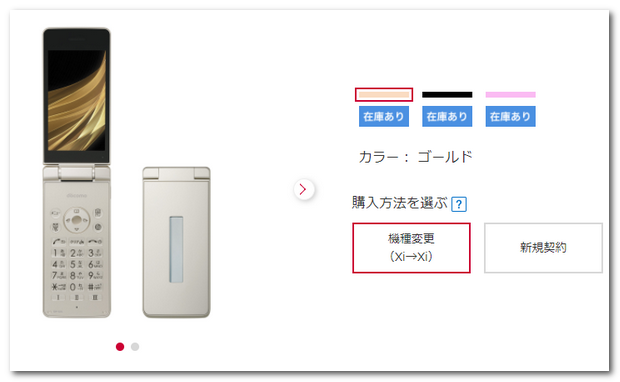Select the gold color swatch
This screenshot has width=620, height=382.
click(x=384, y=95)
